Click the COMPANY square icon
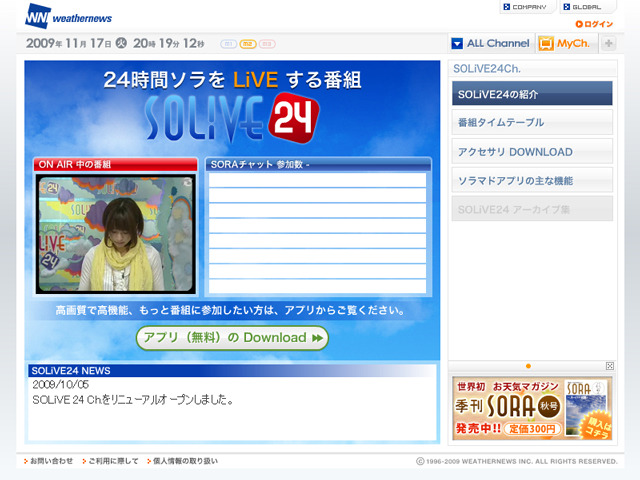Screen dimensions: 640x480 pyautogui.click(x=507, y=7)
